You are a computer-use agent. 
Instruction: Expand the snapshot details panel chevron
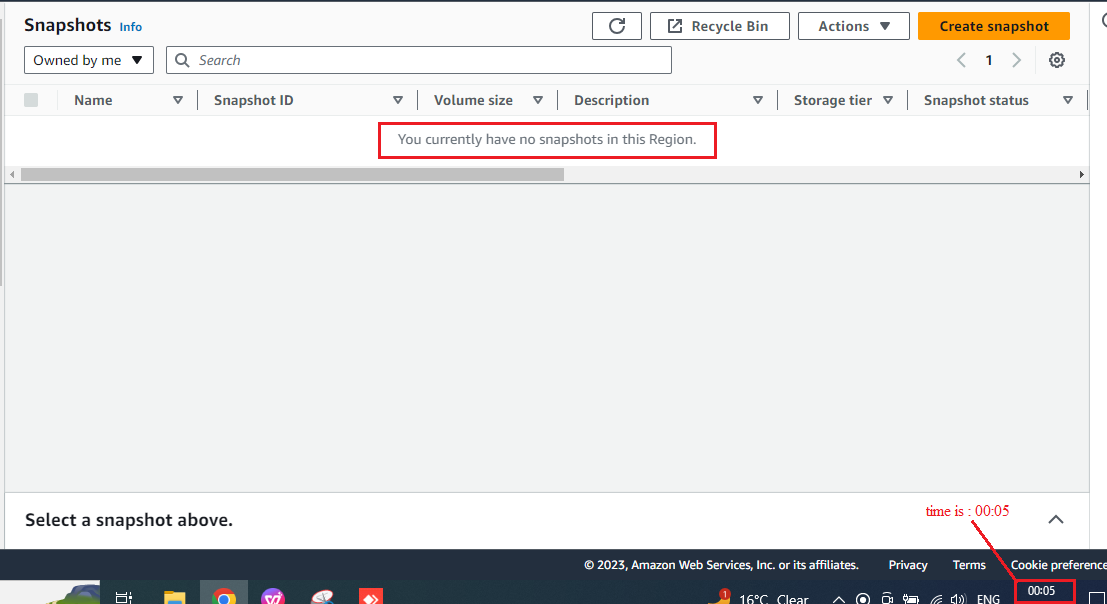(x=1055, y=519)
